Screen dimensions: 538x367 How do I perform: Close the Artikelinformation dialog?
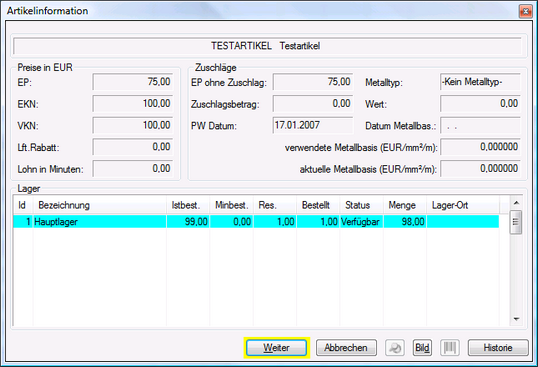coord(525,12)
